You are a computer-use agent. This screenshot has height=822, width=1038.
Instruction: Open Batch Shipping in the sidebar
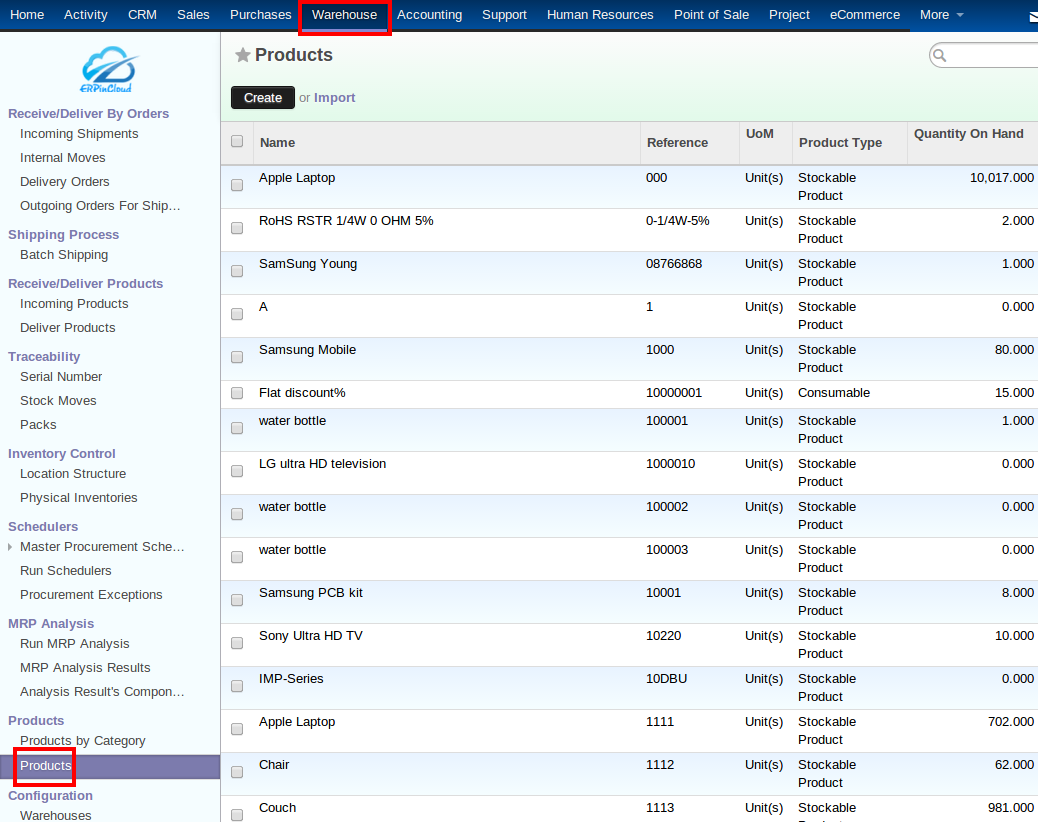(x=64, y=255)
